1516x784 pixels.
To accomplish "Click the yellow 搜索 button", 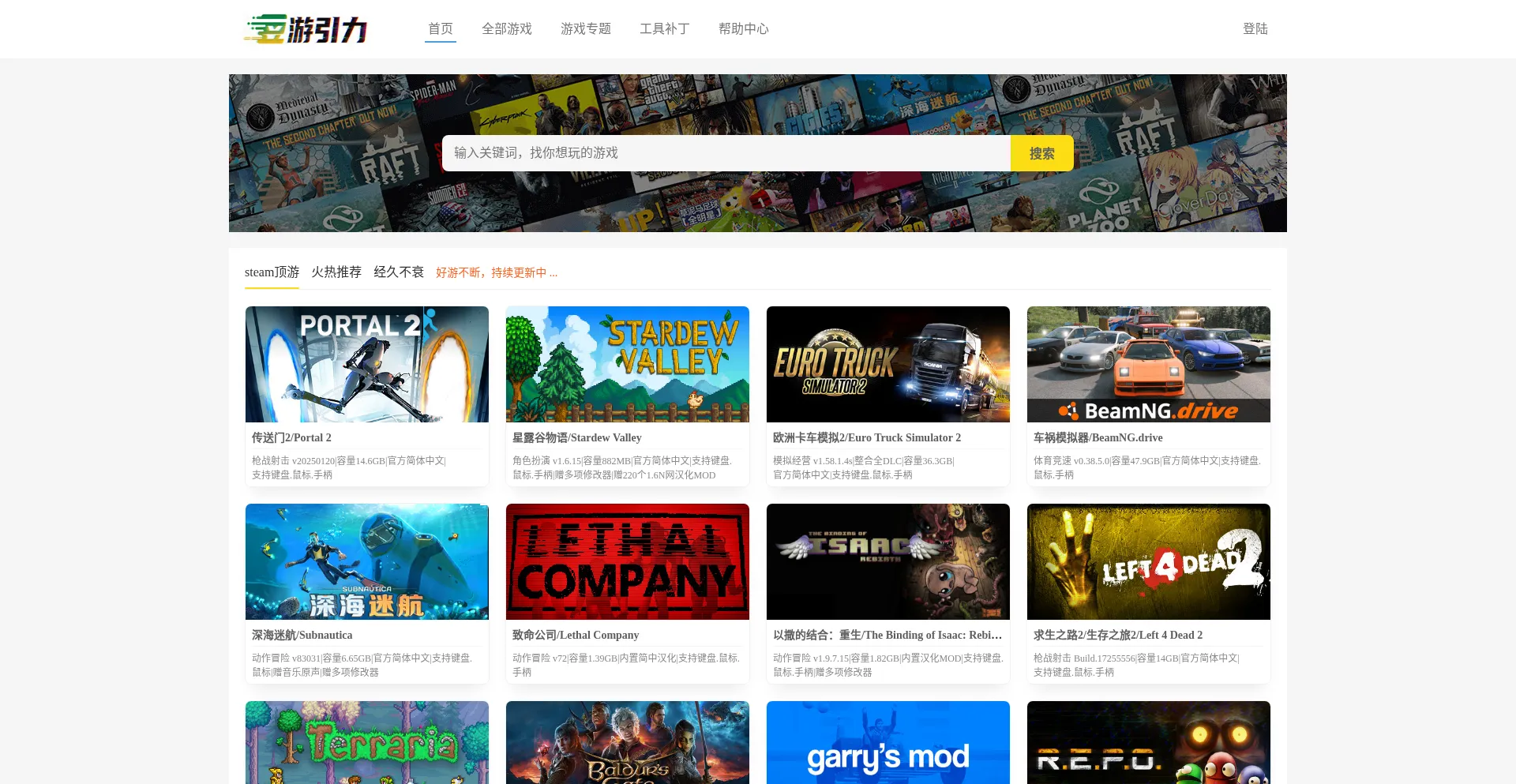I will 1042,153.
